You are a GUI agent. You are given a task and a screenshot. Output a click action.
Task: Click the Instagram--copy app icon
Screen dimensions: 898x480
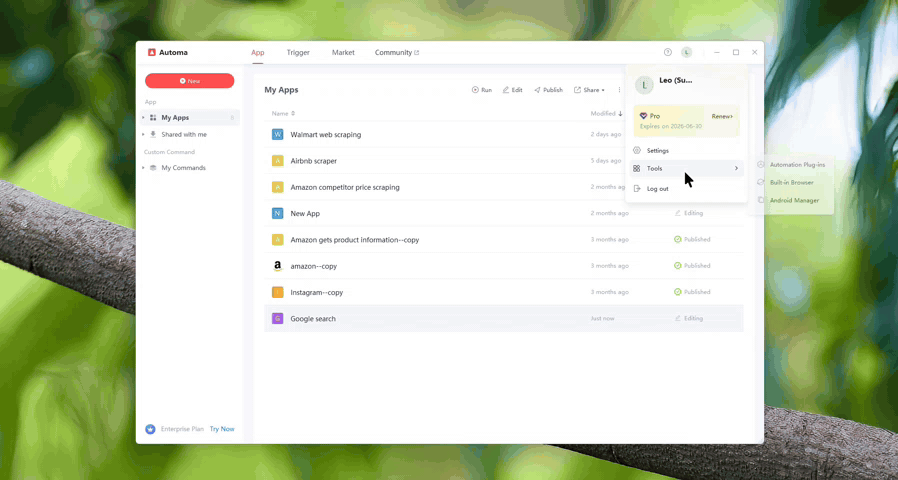pyautogui.click(x=278, y=292)
